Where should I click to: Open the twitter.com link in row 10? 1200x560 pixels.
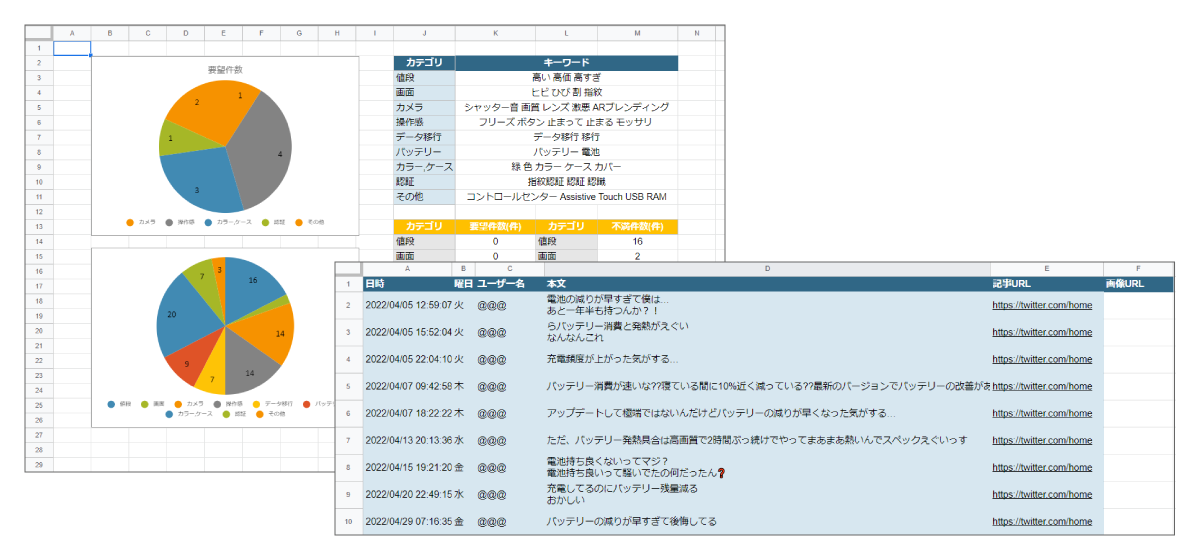pos(1042,521)
